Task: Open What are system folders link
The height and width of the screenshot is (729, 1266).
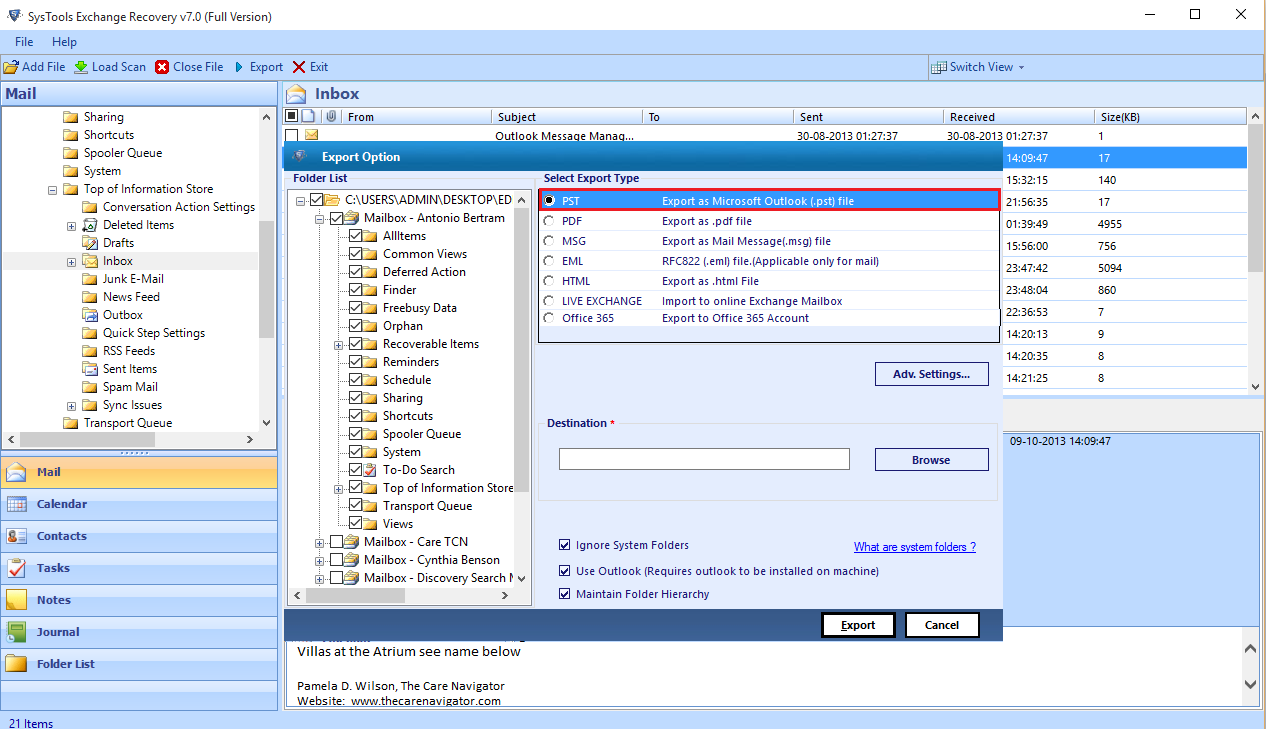Action: [915, 547]
